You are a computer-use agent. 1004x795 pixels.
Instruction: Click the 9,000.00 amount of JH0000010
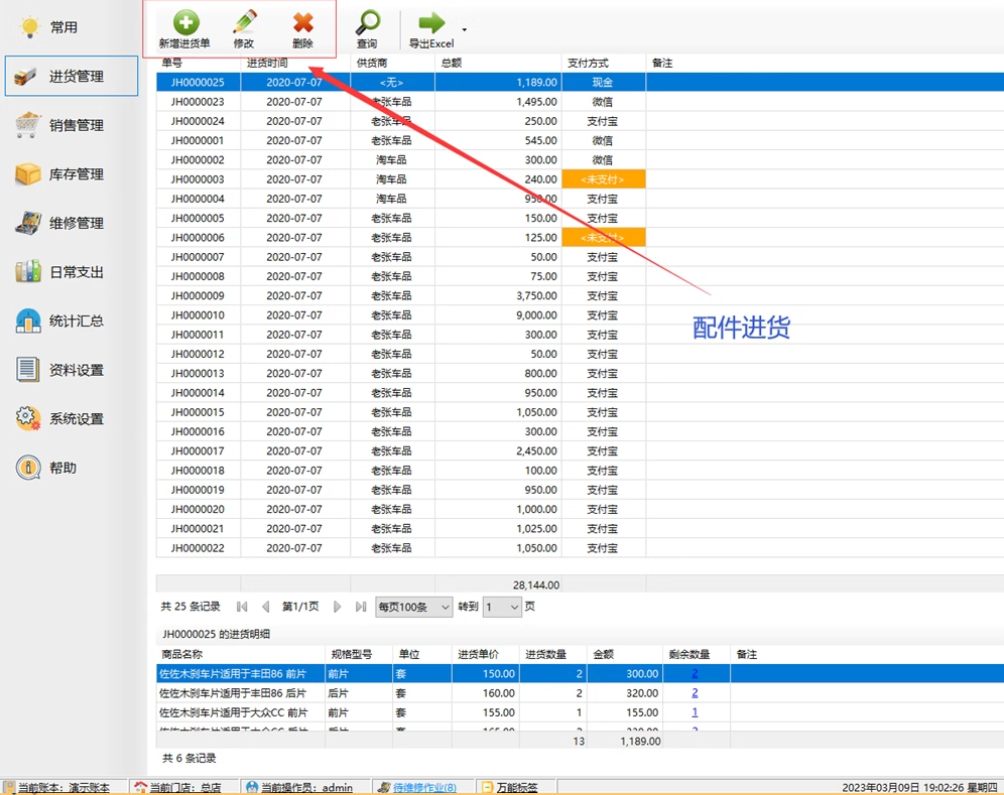pos(537,315)
